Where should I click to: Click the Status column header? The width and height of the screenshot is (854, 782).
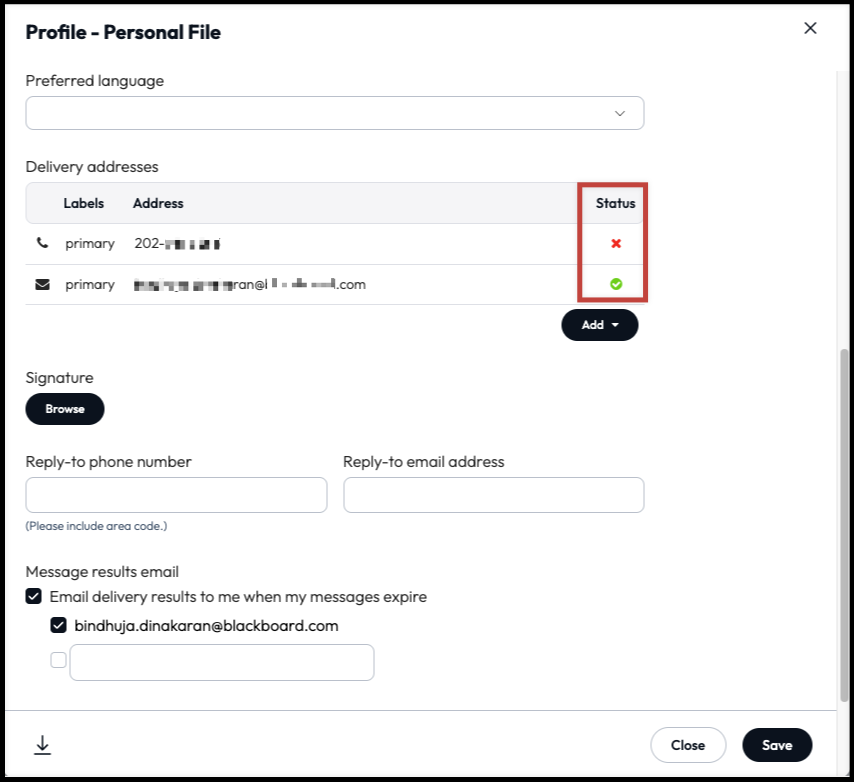coord(615,203)
